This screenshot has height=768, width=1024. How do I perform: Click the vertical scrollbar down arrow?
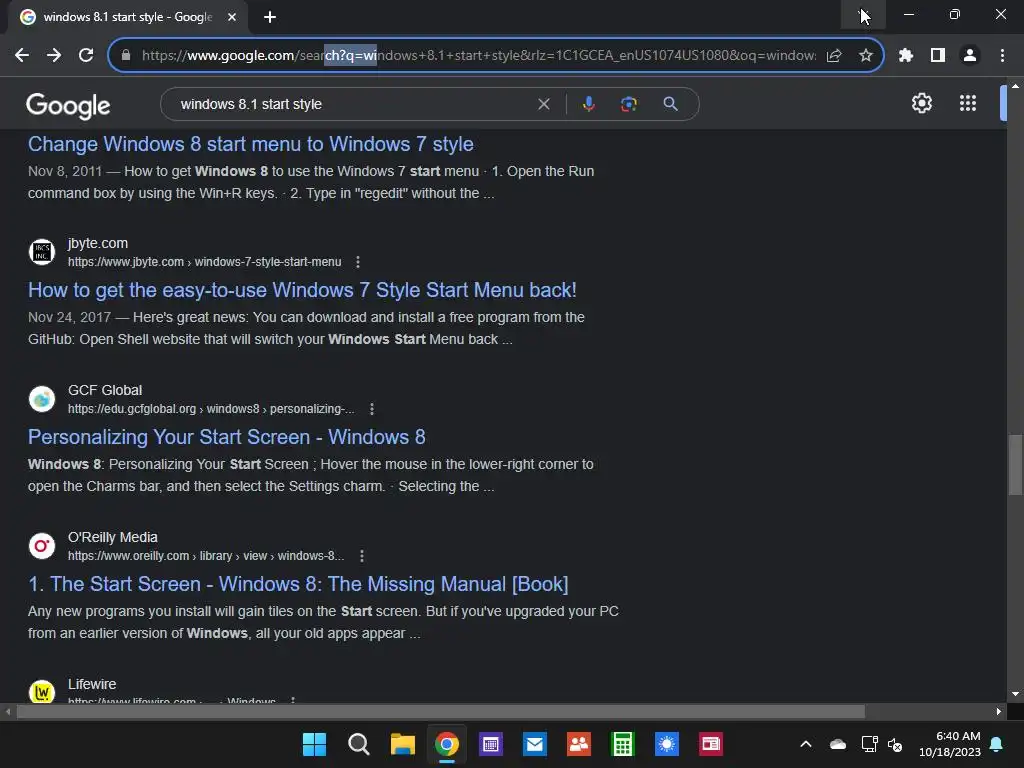[1015, 694]
